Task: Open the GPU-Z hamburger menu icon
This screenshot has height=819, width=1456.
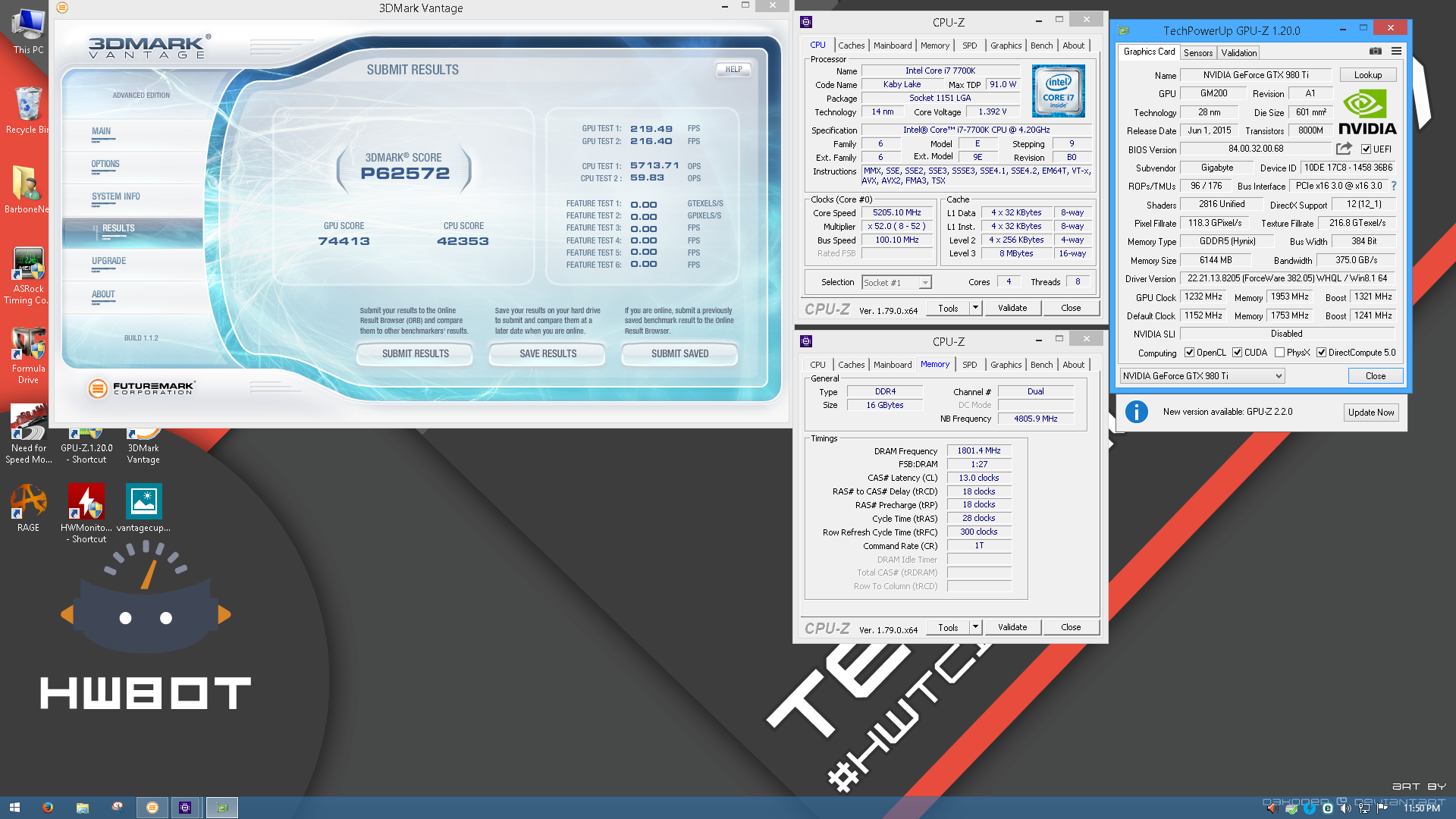Action: tap(1396, 52)
